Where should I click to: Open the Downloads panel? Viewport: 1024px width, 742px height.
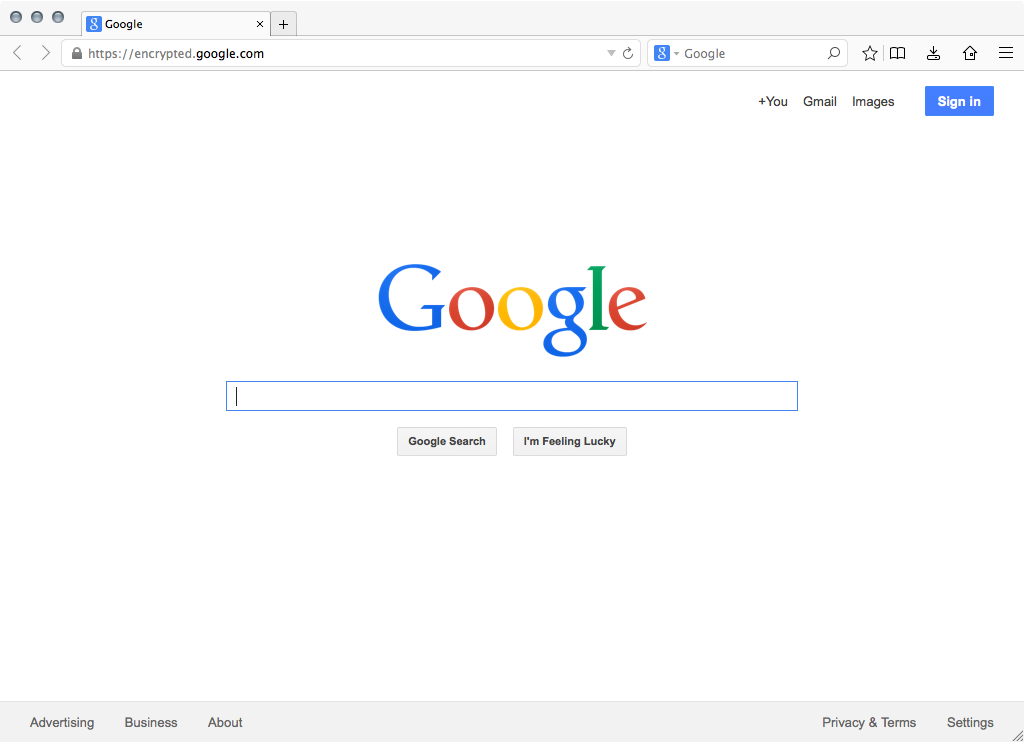[934, 54]
